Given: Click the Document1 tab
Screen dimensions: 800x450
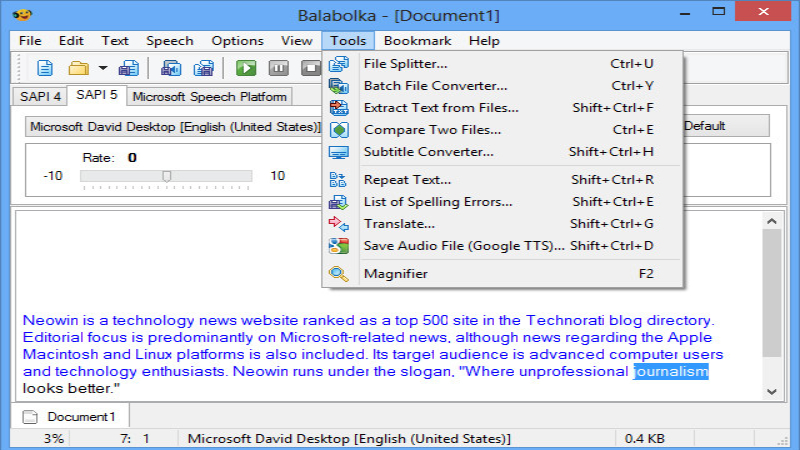Looking at the screenshot, I should (70, 417).
